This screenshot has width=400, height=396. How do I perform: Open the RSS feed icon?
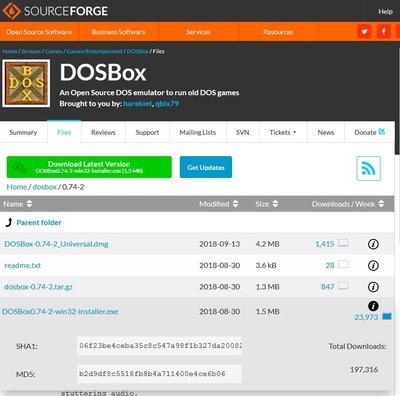[x=368, y=168]
